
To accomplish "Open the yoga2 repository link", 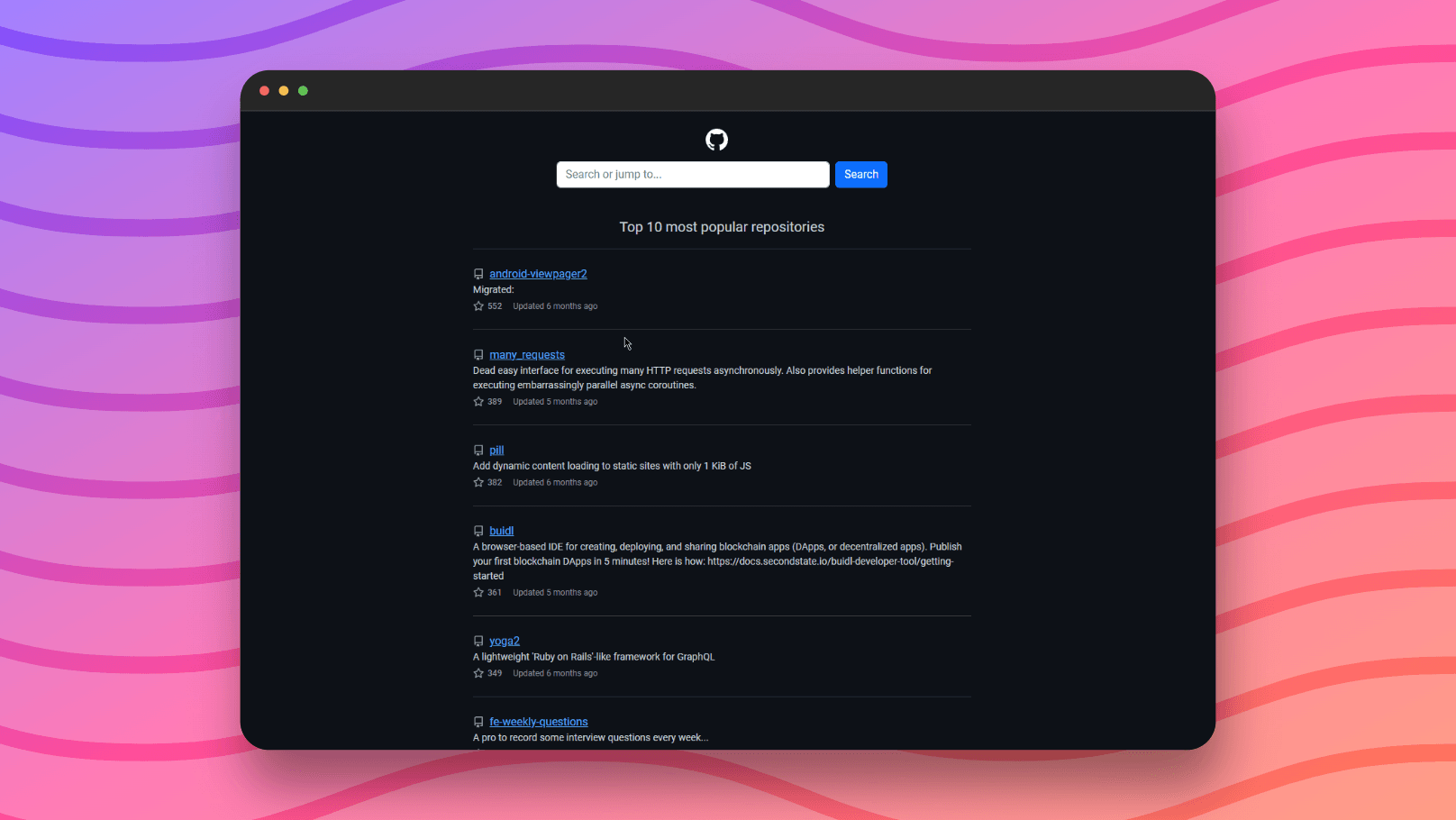I will (x=505, y=642).
